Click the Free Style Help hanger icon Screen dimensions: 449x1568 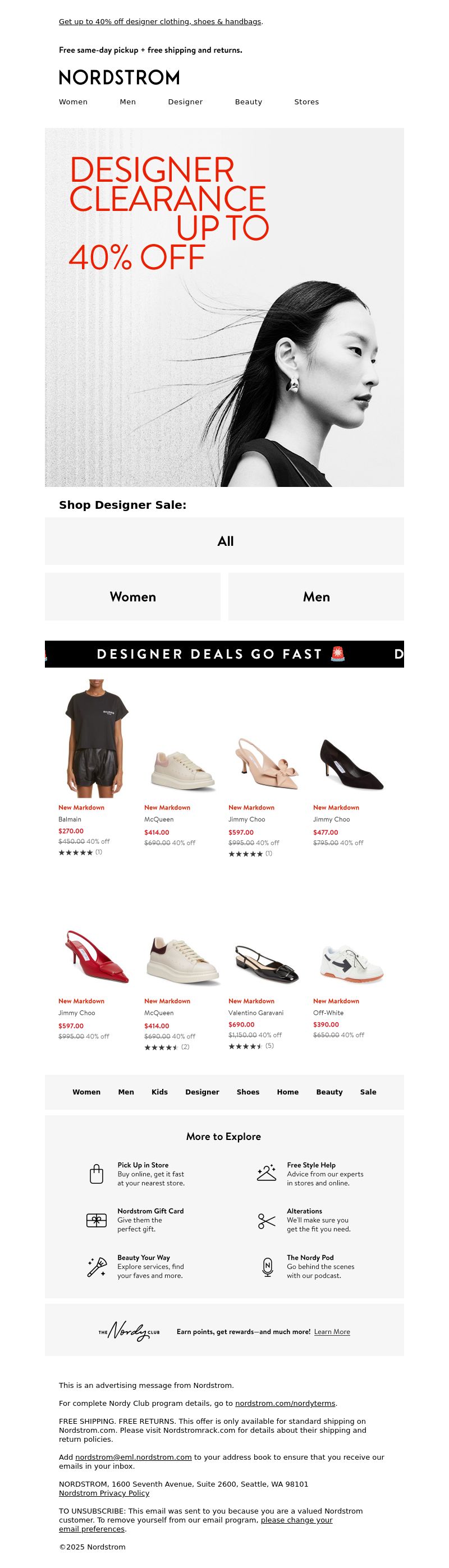click(266, 1173)
